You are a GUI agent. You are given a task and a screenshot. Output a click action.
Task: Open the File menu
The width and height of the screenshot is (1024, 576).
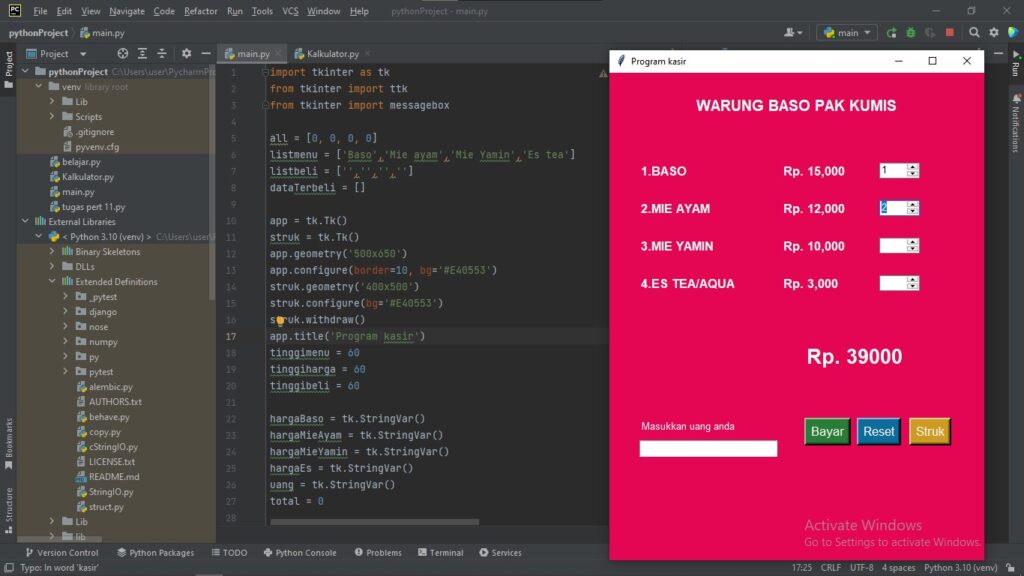40,11
